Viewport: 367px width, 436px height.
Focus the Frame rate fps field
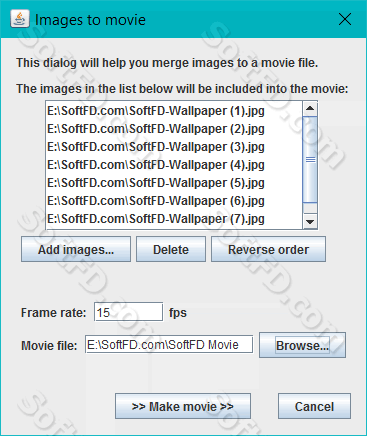click(129, 312)
